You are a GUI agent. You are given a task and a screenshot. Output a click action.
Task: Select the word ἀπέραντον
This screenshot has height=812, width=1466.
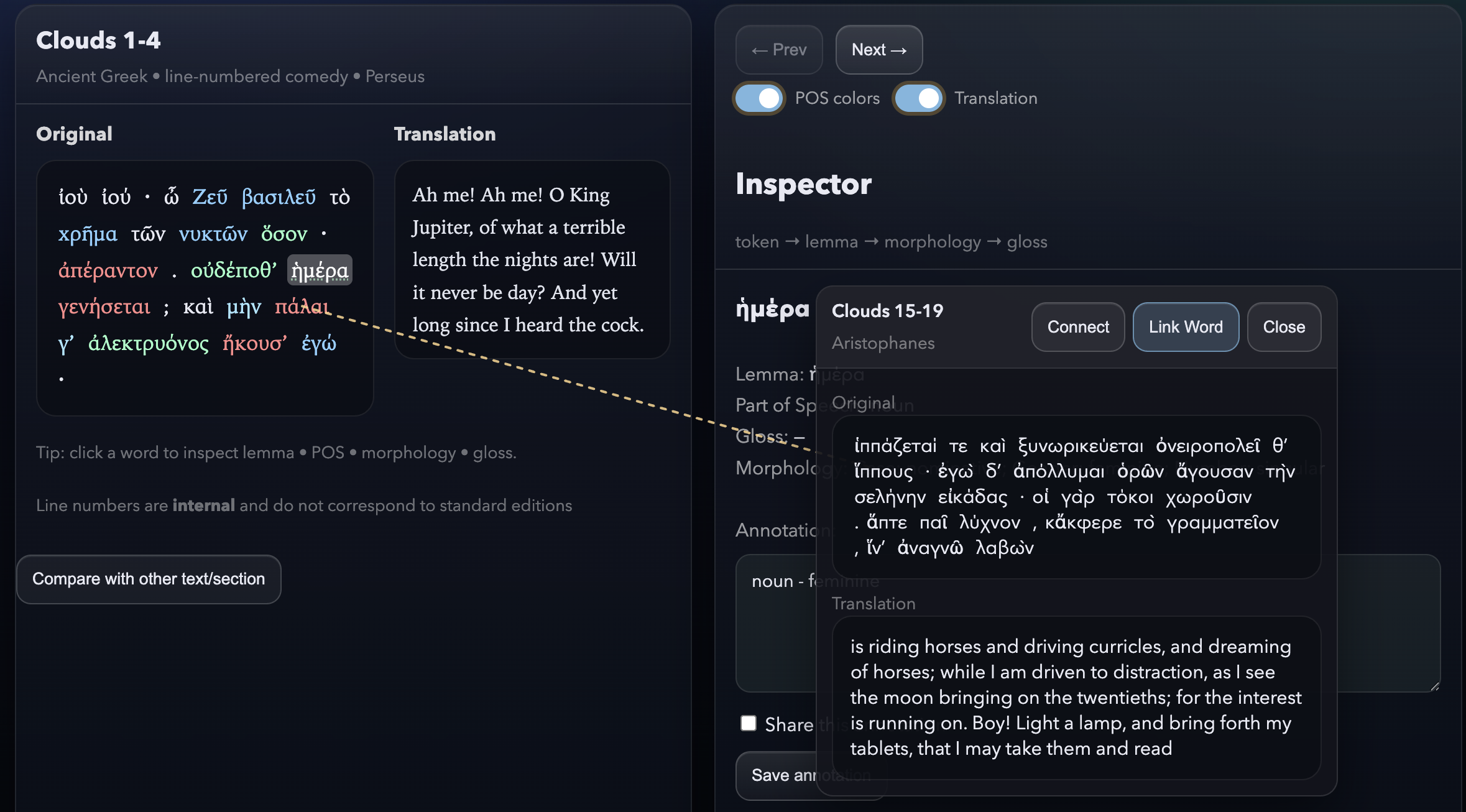[108, 270]
